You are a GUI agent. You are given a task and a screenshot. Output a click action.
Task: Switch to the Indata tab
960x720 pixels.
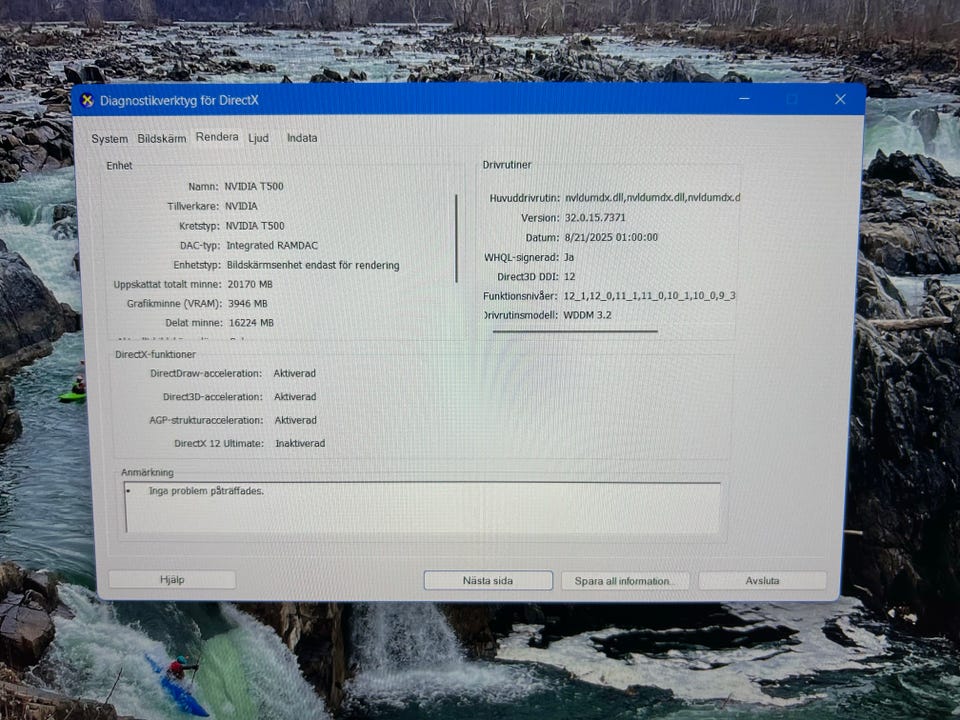point(302,138)
